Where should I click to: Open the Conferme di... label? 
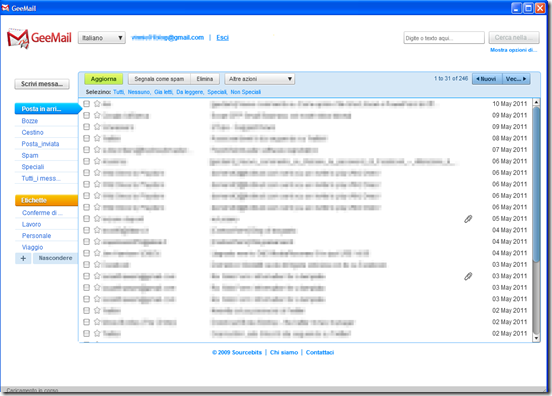[x=42, y=213]
